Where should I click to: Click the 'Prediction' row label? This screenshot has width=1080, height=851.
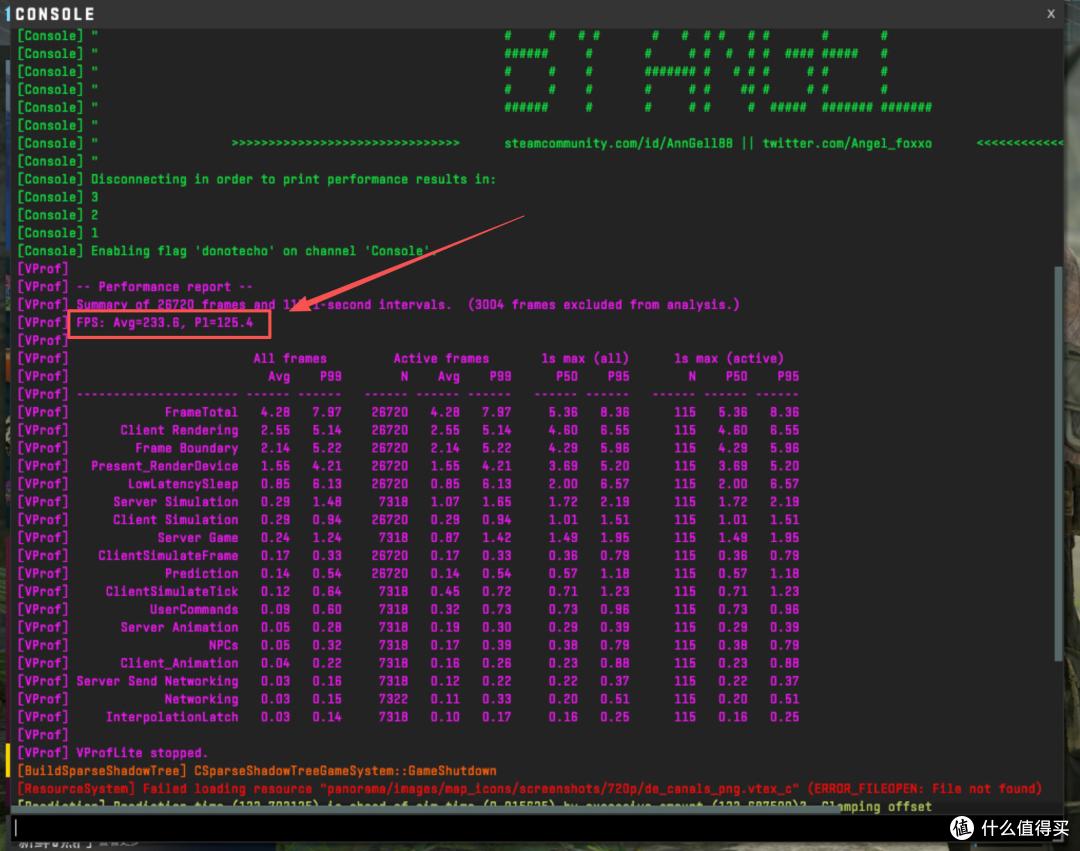pyautogui.click(x=201, y=573)
